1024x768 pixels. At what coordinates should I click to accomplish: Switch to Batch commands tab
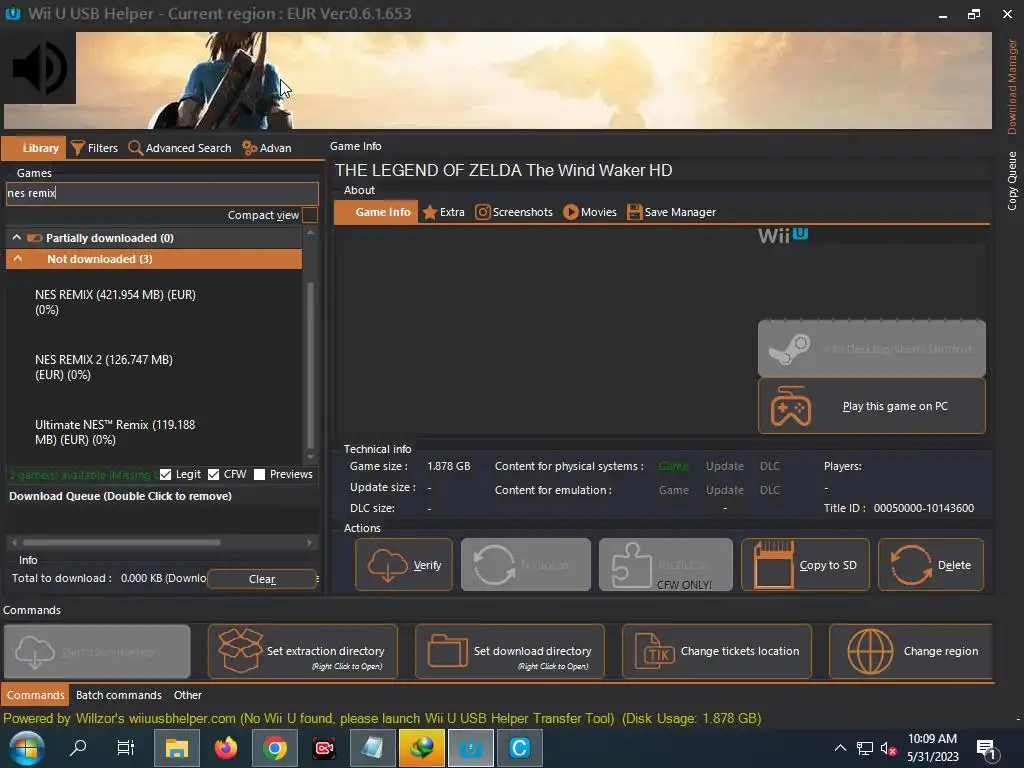(119, 696)
